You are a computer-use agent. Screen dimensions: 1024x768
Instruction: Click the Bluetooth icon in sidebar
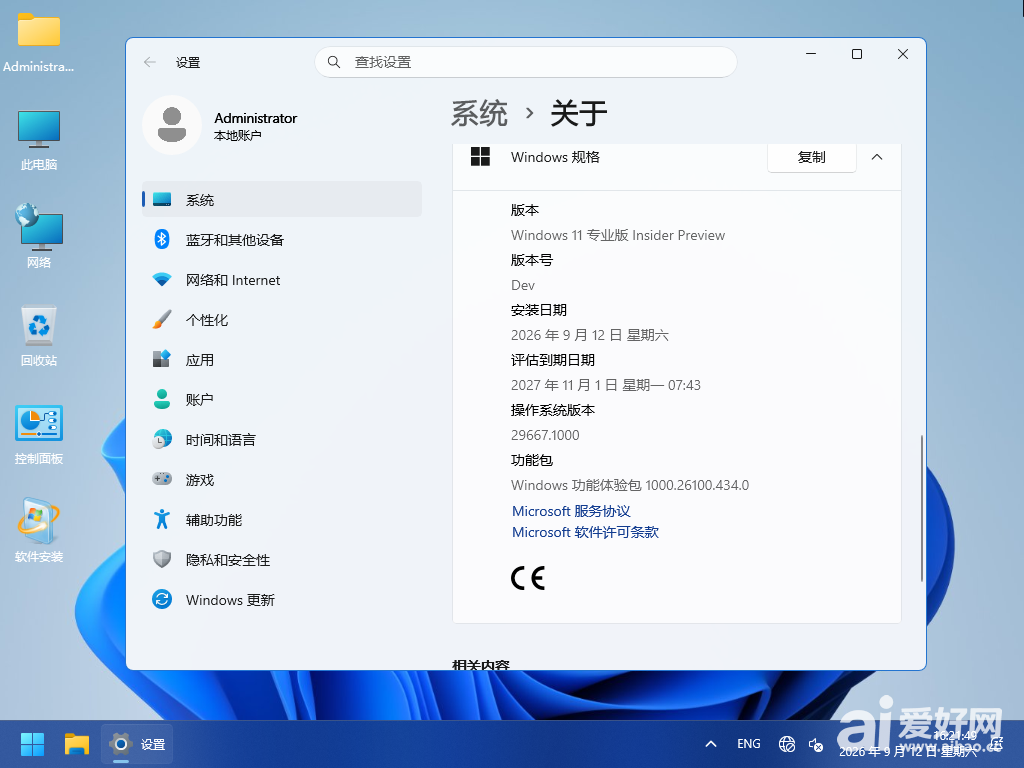[162, 239]
